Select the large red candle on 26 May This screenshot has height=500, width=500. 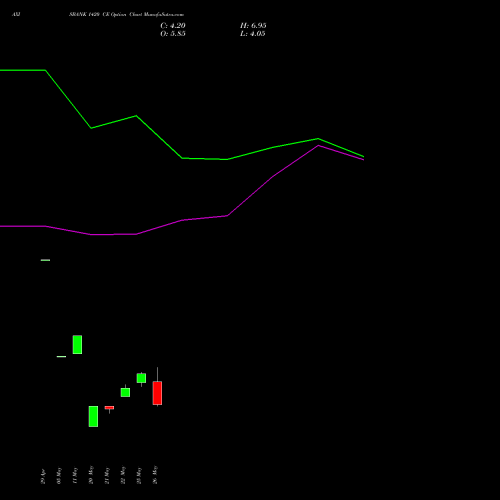[x=157, y=393]
